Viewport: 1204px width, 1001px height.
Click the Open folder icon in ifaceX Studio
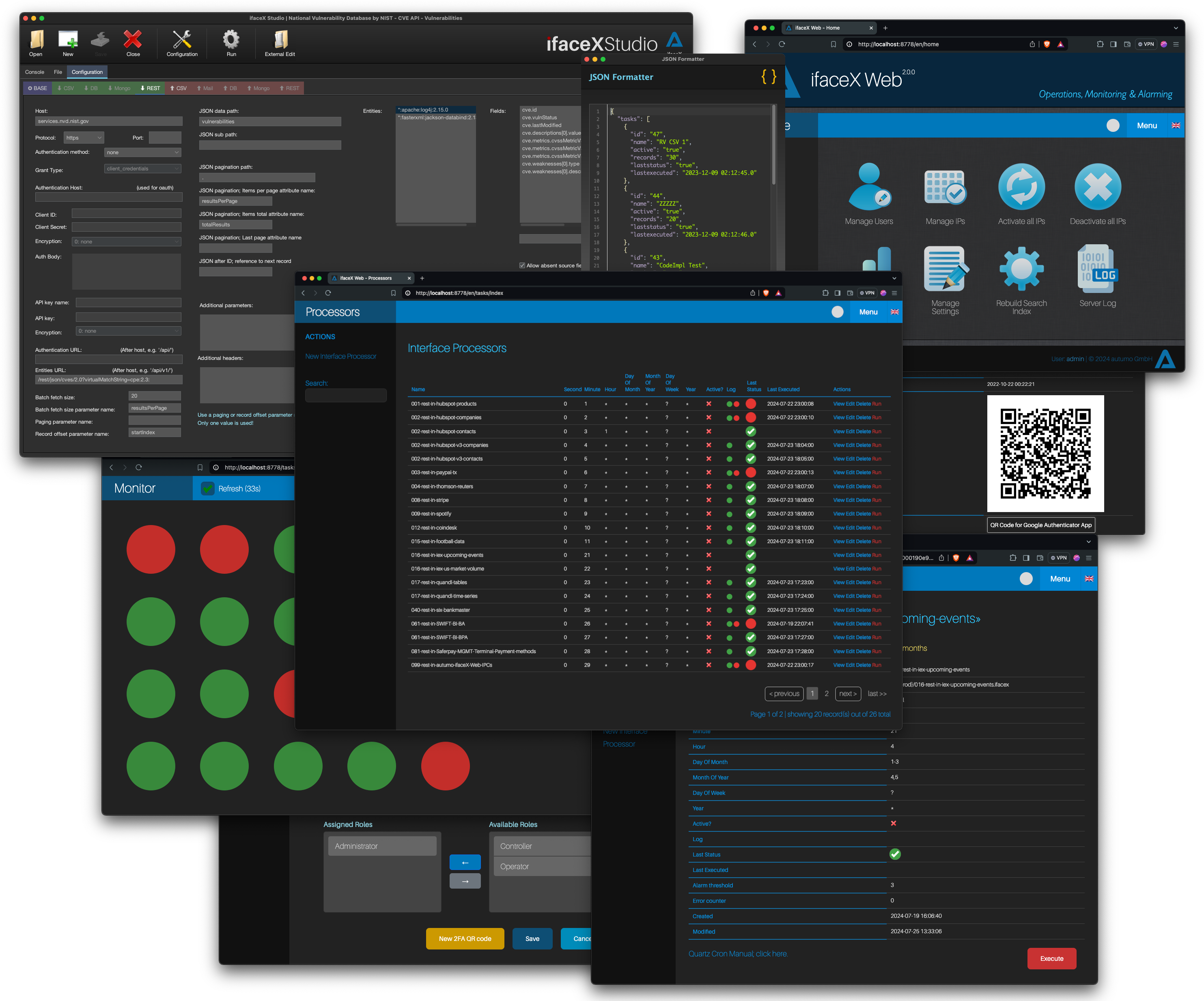pyautogui.click(x=36, y=39)
